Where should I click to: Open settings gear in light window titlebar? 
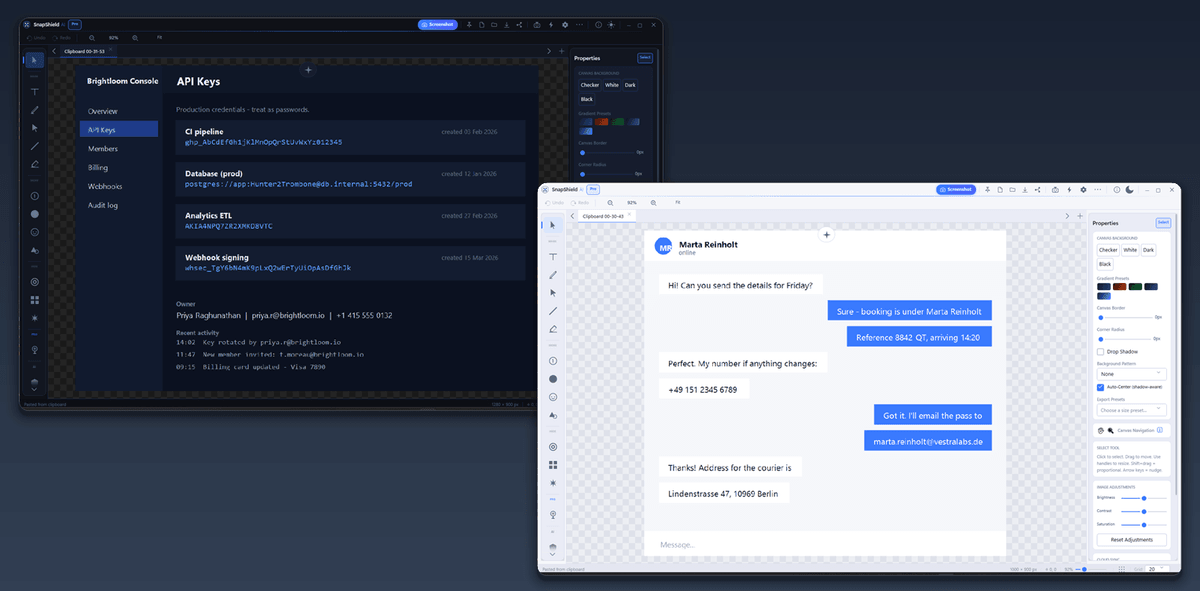coord(1083,189)
